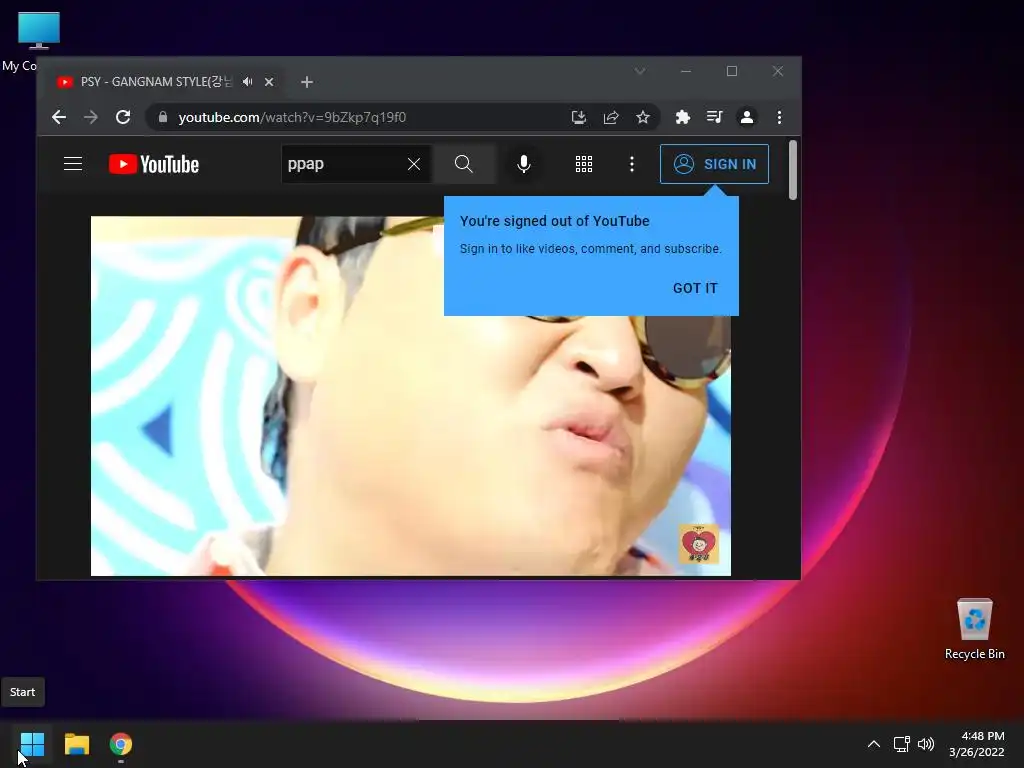1024x768 pixels.
Task: Dismiss the popup with GOT IT
Action: (x=695, y=288)
